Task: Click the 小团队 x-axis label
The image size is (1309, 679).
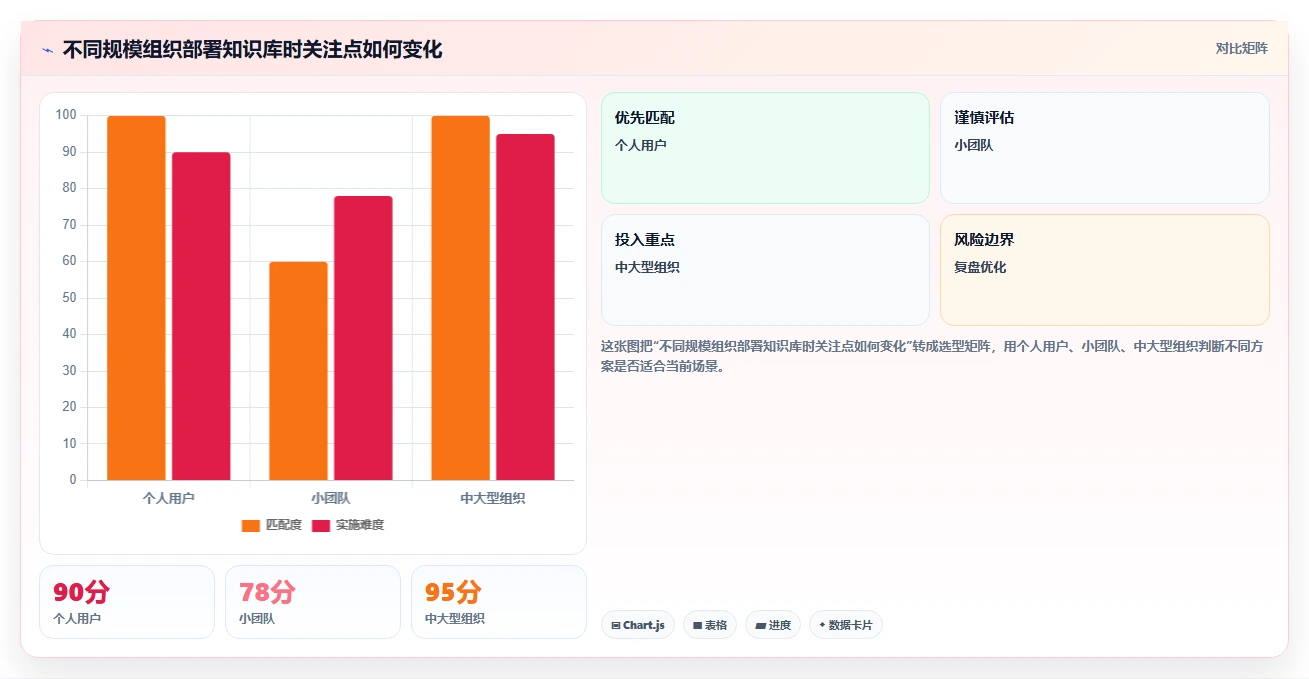Action: pyautogui.click(x=331, y=497)
